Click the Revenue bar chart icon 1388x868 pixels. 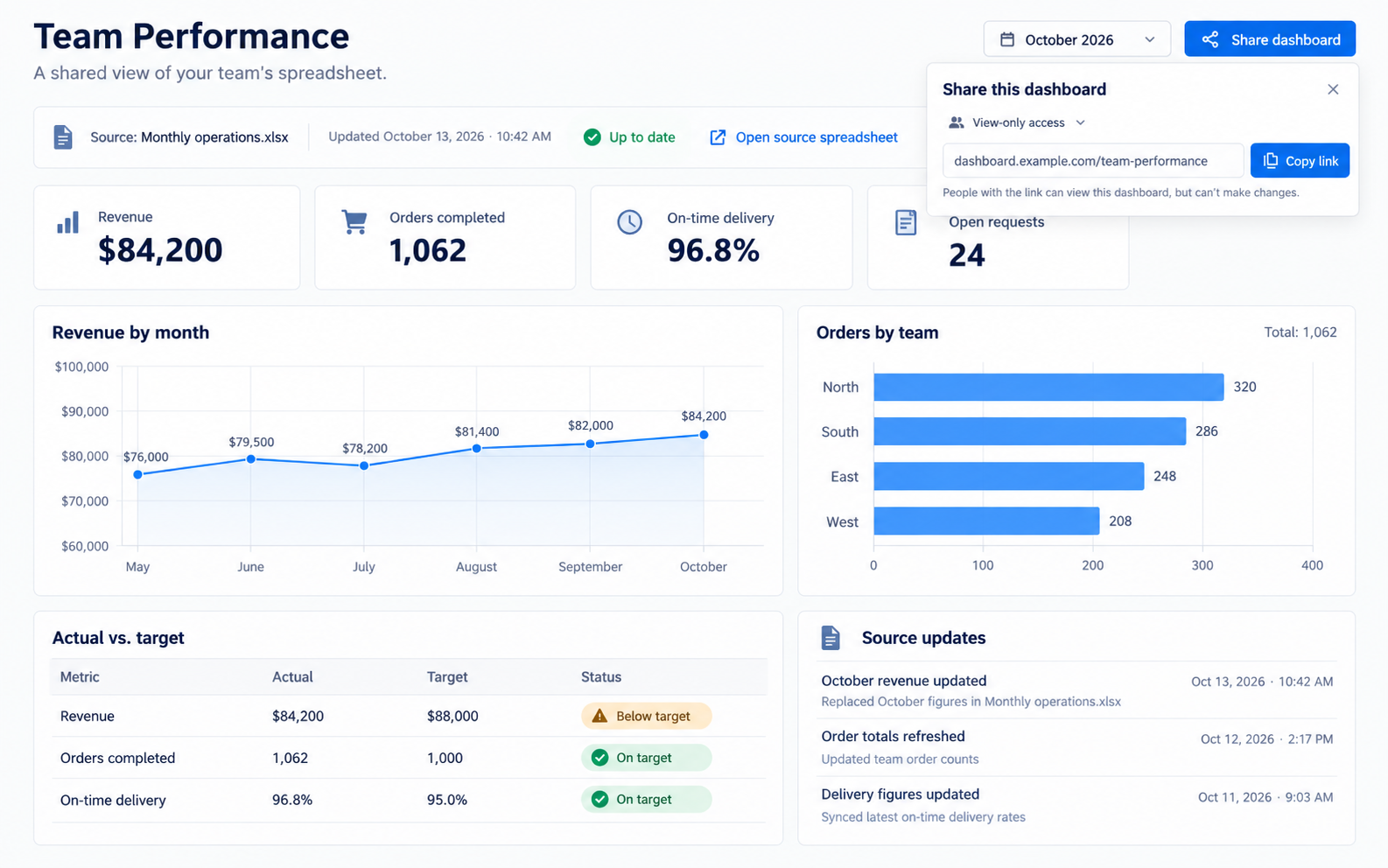coord(68,222)
